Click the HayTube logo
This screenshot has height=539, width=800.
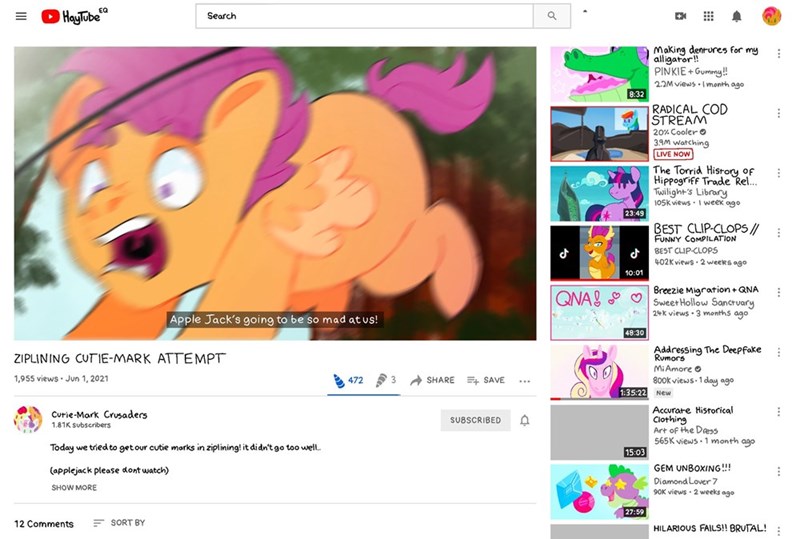click(75, 16)
